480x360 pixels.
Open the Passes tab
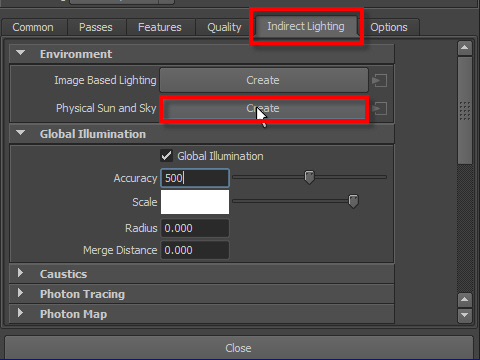click(96, 27)
